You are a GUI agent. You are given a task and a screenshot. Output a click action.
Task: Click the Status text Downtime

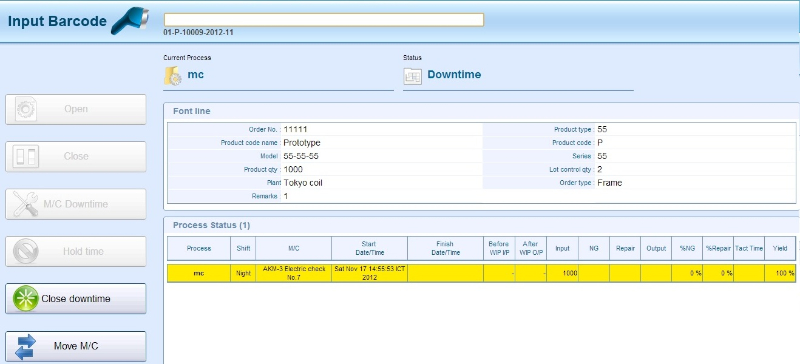pyautogui.click(x=454, y=75)
